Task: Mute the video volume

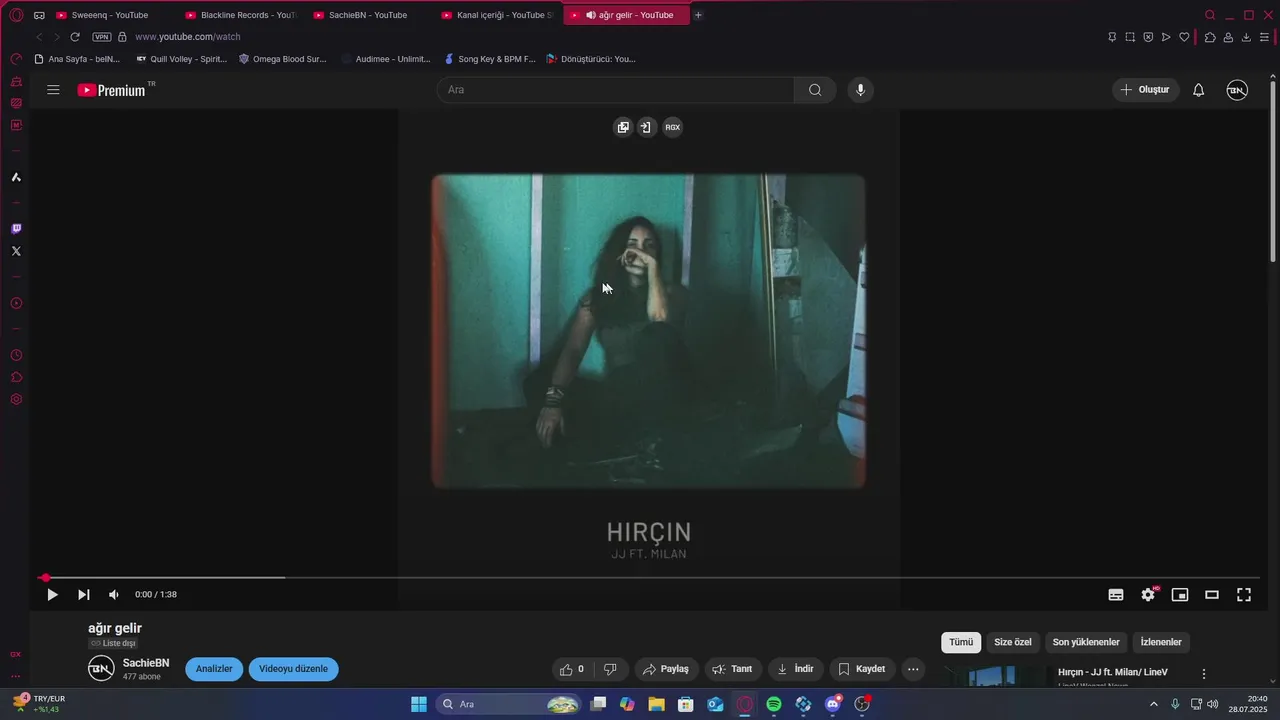Action: (114, 594)
